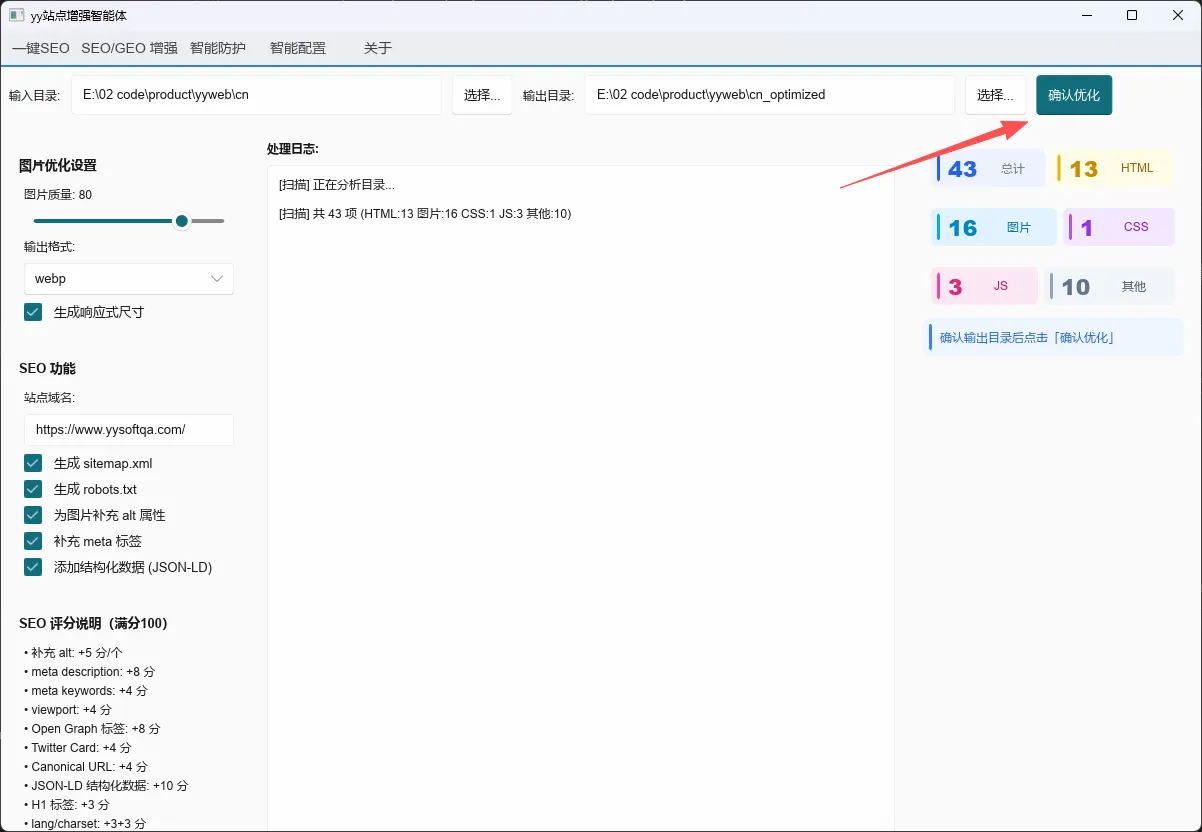This screenshot has width=1202, height=832.
Task: Open the SEO/GEO 增强 menu
Action: coord(129,48)
